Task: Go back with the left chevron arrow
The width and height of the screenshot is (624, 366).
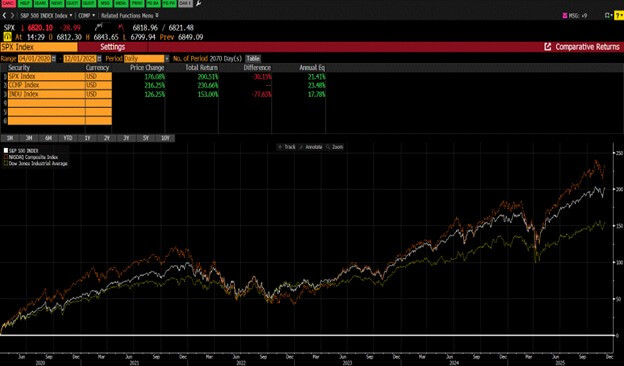Action: 4,16
